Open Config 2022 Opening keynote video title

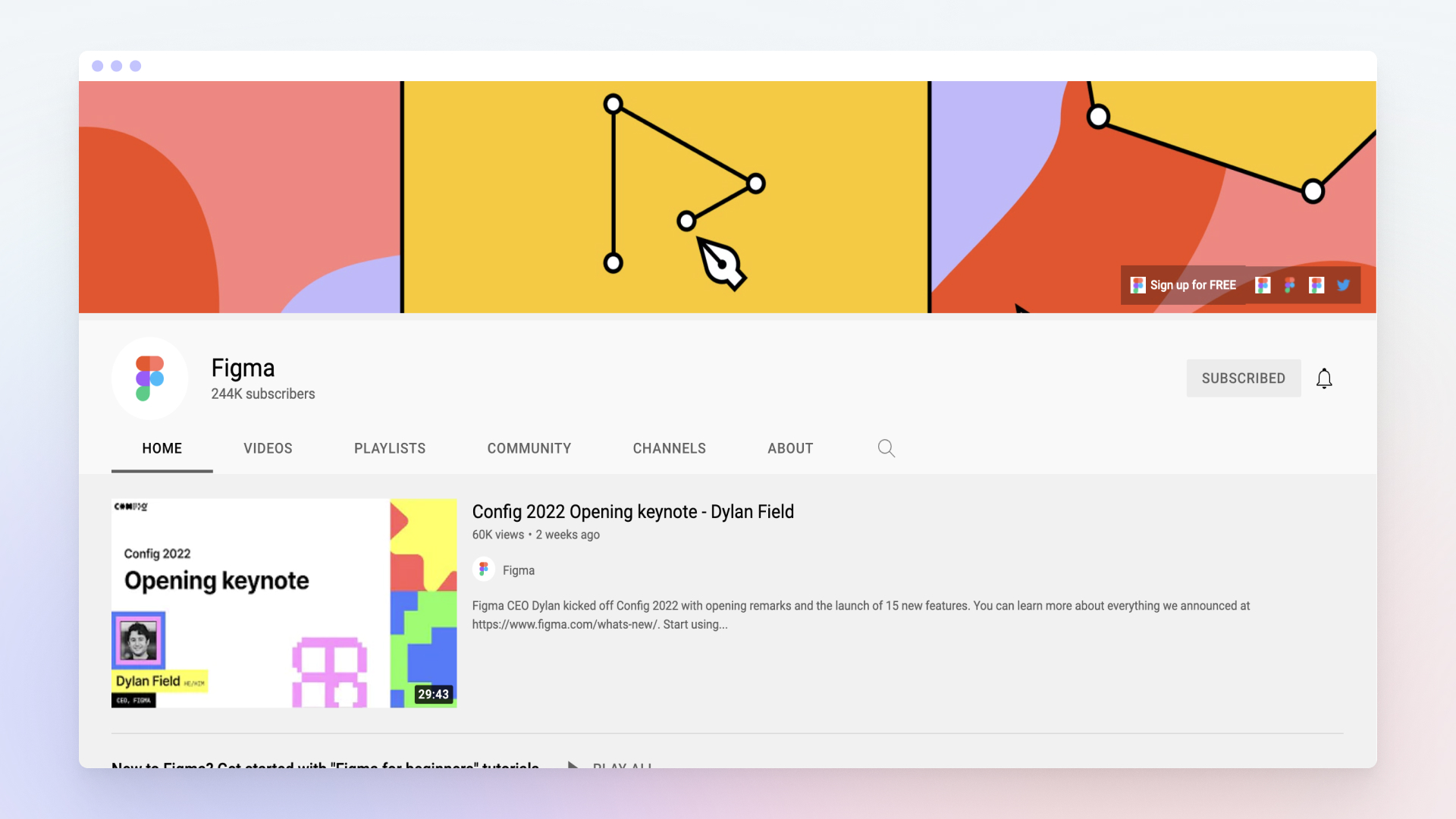click(x=632, y=512)
